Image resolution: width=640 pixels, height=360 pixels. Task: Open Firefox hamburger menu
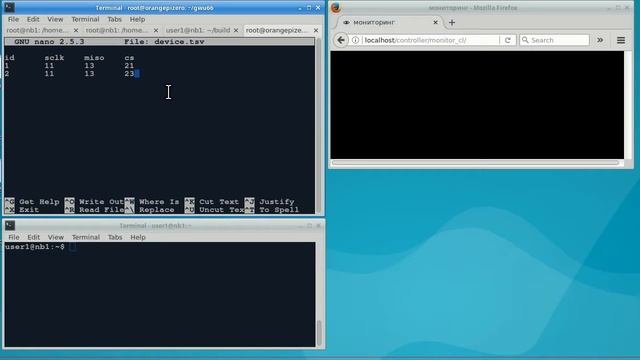621,40
